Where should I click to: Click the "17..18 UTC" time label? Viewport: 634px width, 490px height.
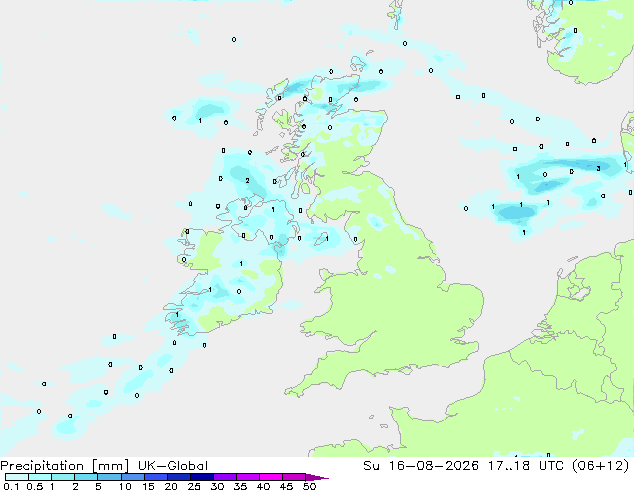tap(527, 466)
